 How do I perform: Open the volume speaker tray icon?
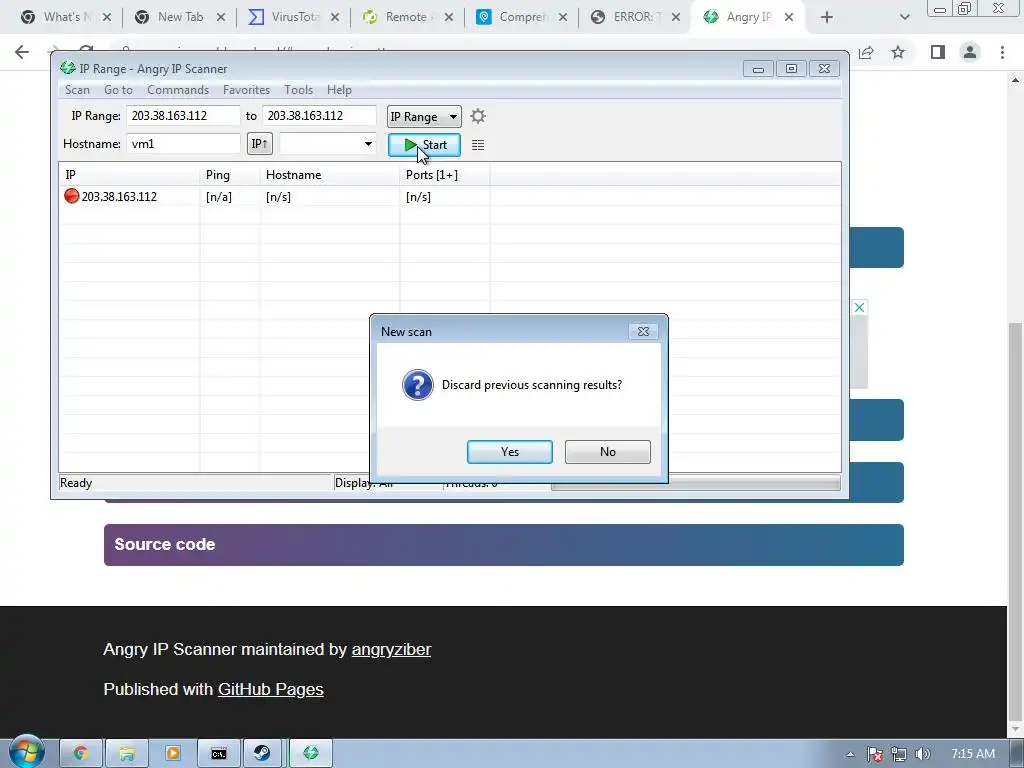point(923,754)
